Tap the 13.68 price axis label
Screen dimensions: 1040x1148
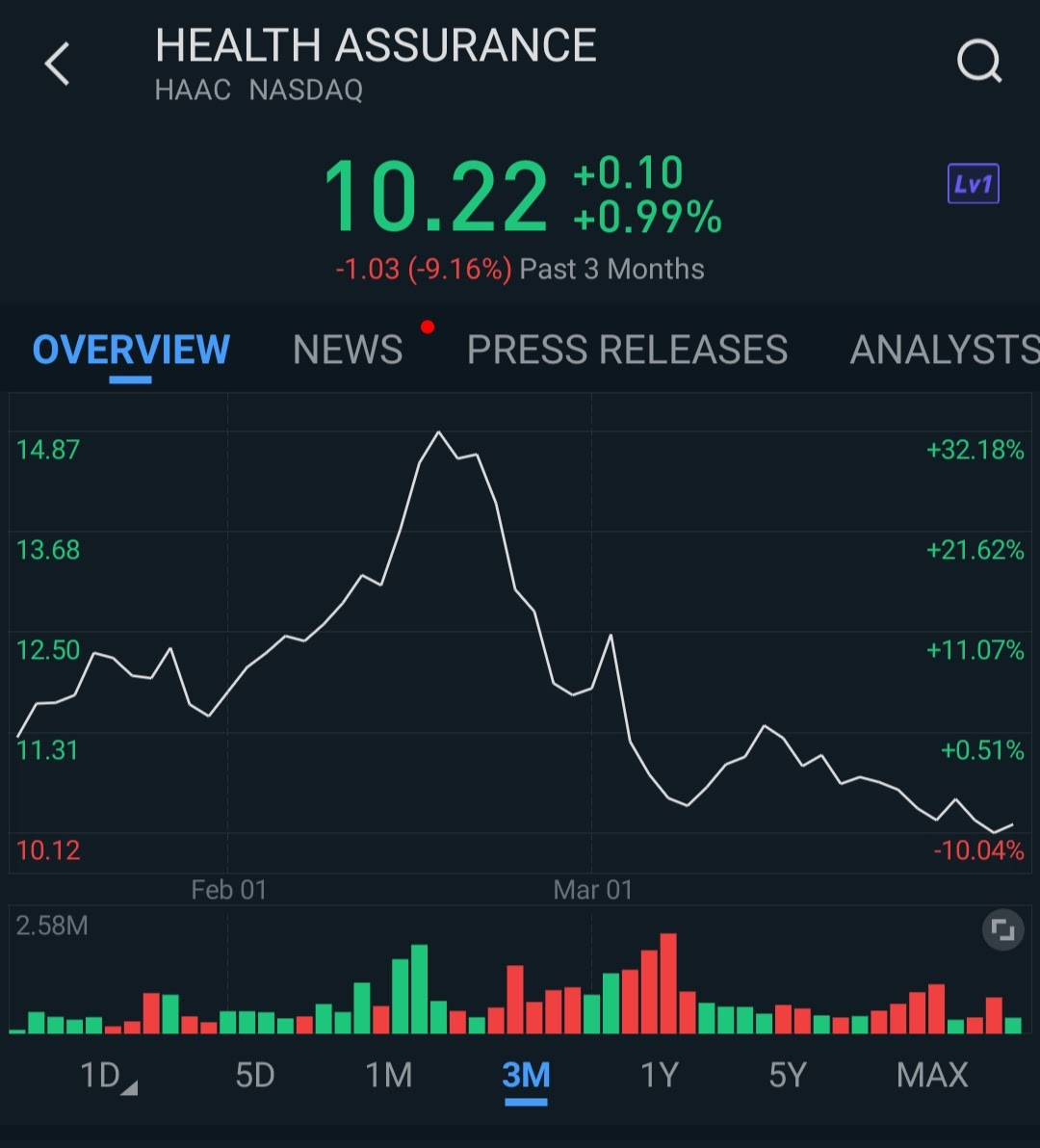[47, 550]
